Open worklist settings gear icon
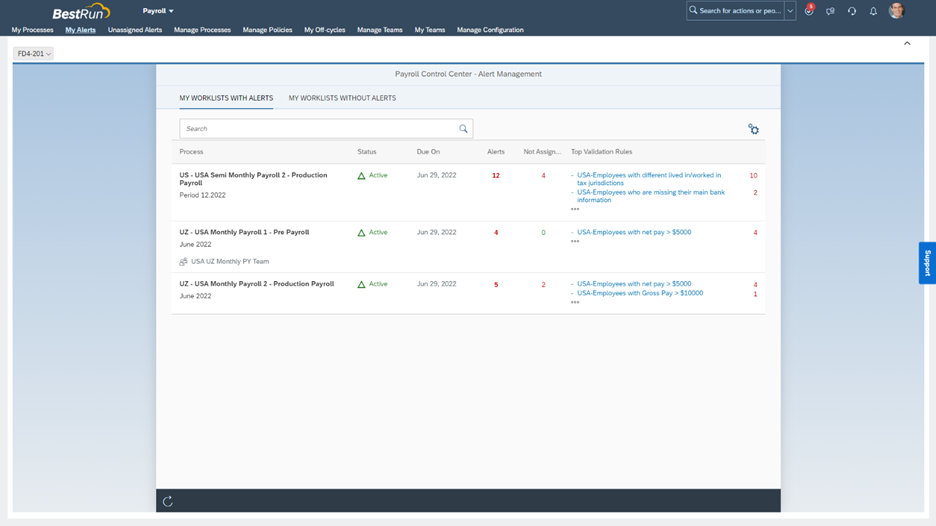The image size is (936, 526). tap(753, 129)
